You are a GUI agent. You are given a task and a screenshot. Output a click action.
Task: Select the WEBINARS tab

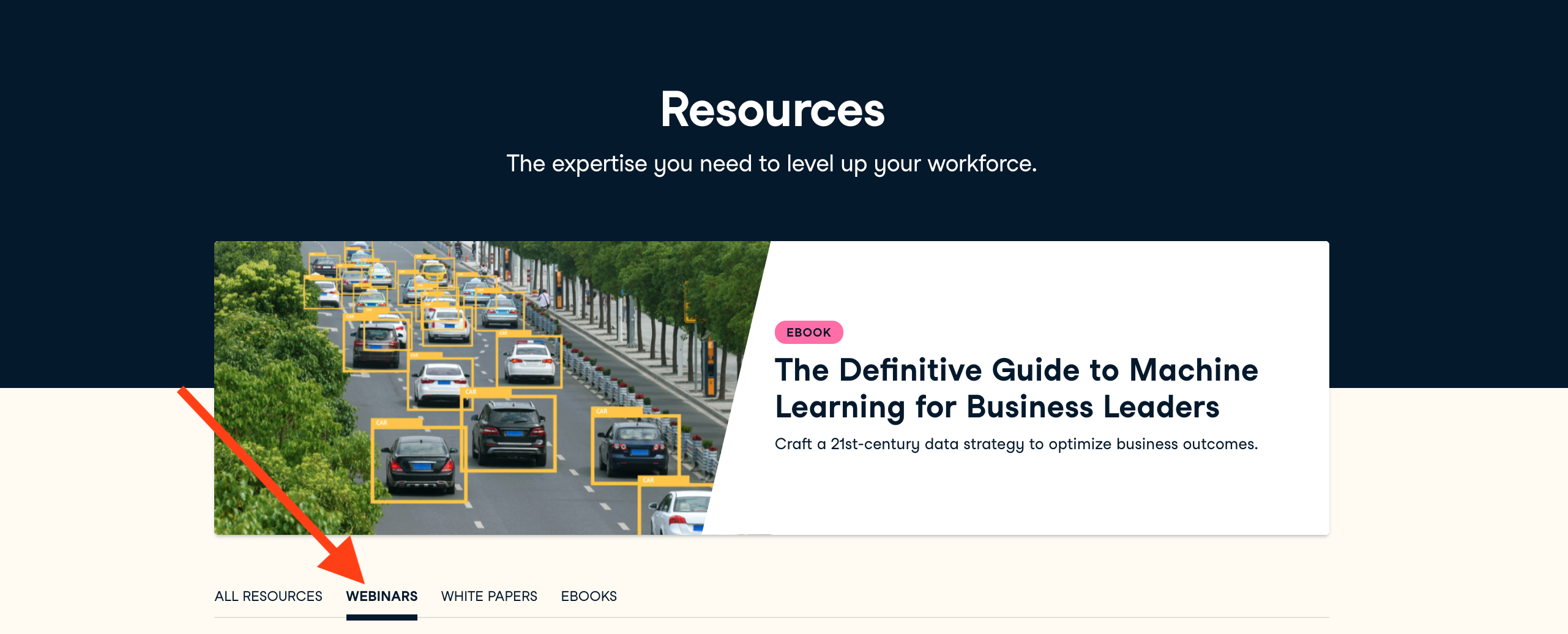point(381,596)
